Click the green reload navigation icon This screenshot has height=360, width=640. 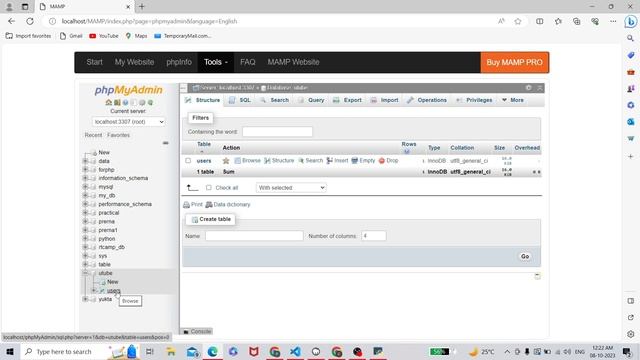(x=151, y=102)
